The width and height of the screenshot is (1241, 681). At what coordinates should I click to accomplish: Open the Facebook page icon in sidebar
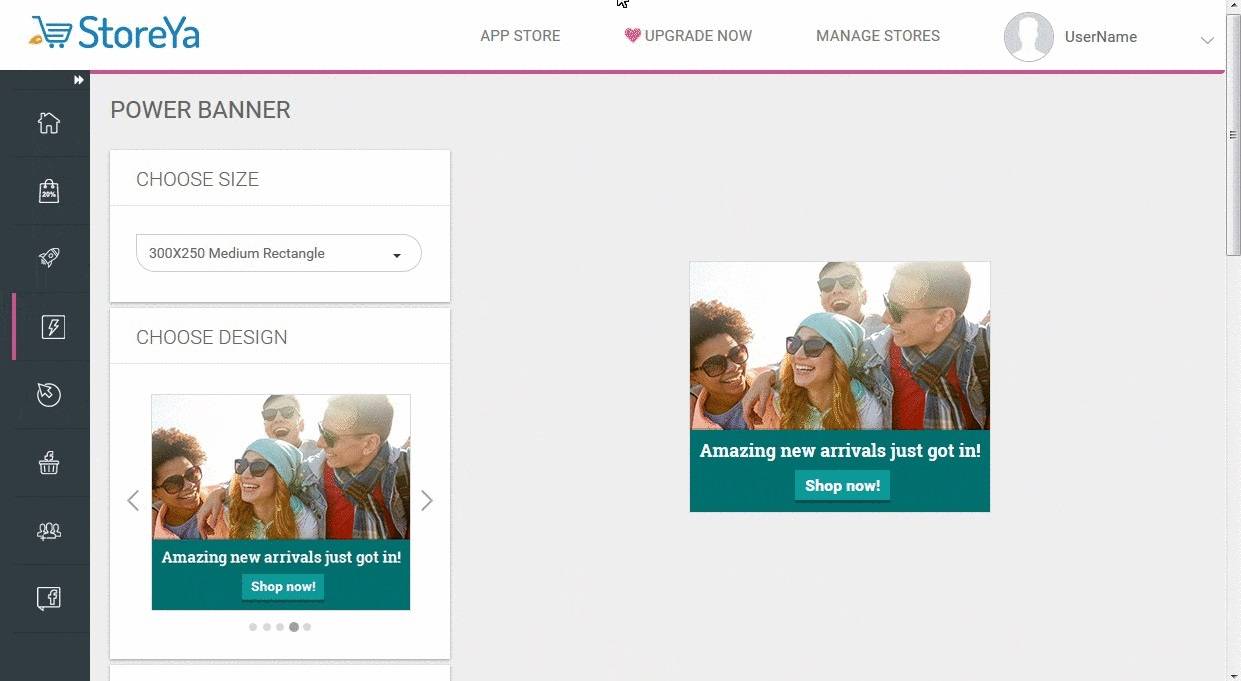(x=48, y=599)
